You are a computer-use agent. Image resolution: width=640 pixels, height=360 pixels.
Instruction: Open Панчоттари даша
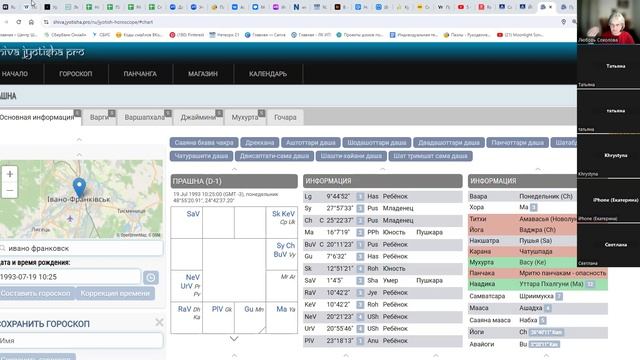[518, 142]
